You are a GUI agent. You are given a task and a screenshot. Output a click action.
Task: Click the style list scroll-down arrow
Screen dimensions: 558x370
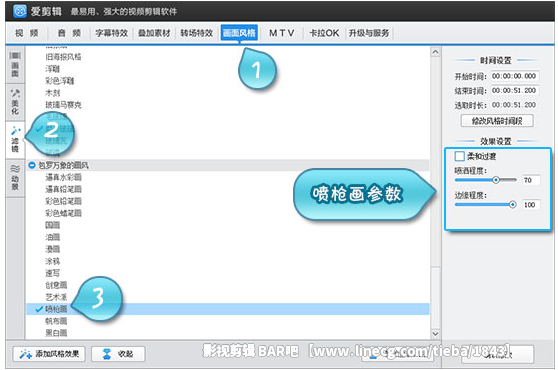(x=435, y=333)
